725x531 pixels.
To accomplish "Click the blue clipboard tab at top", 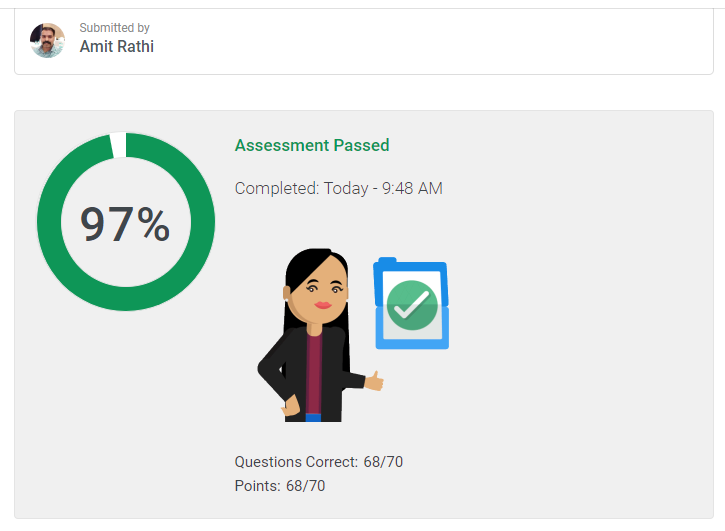I will tap(387, 260).
